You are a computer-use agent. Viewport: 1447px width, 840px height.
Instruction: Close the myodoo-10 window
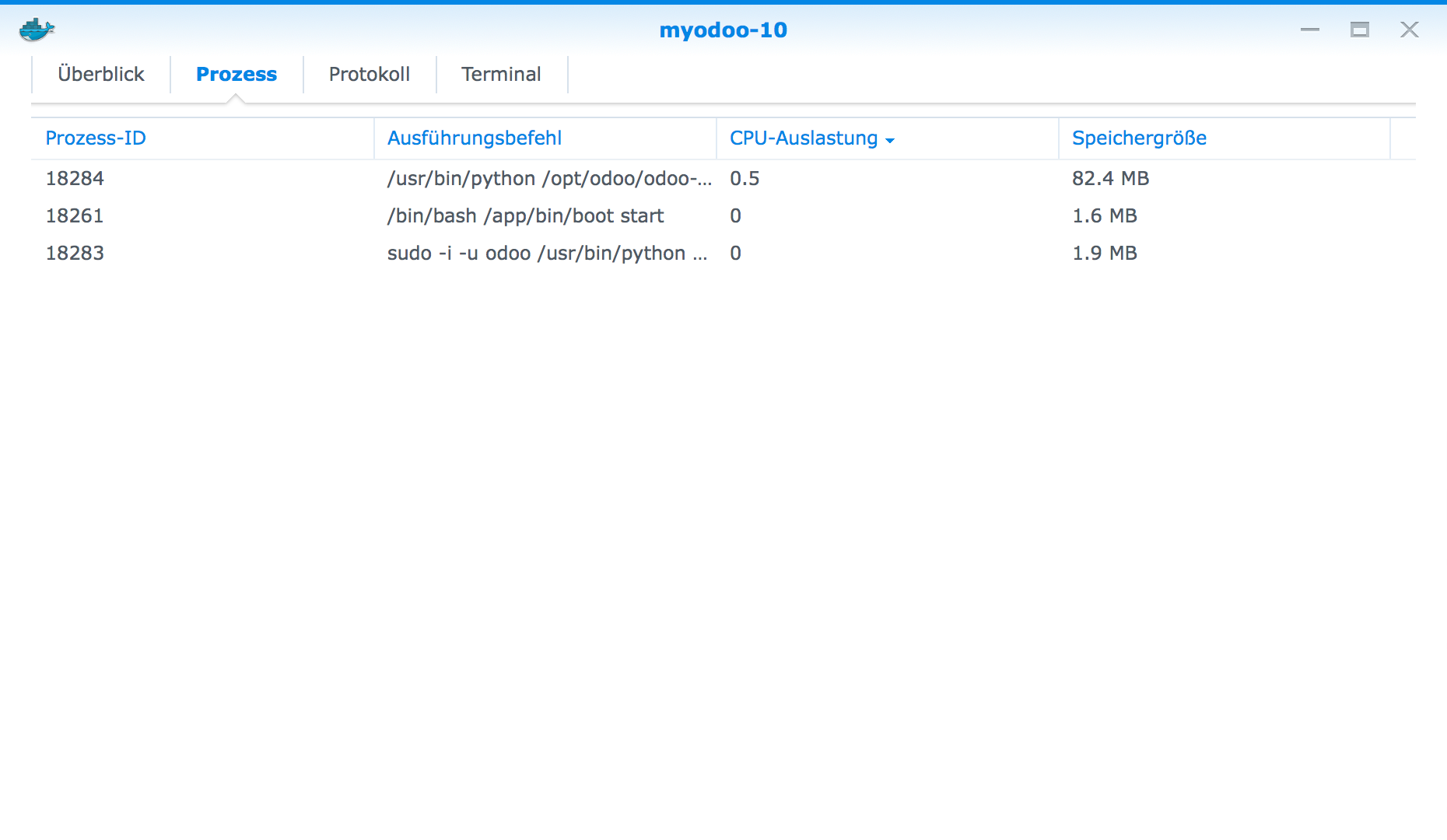click(x=1410, y=30)
